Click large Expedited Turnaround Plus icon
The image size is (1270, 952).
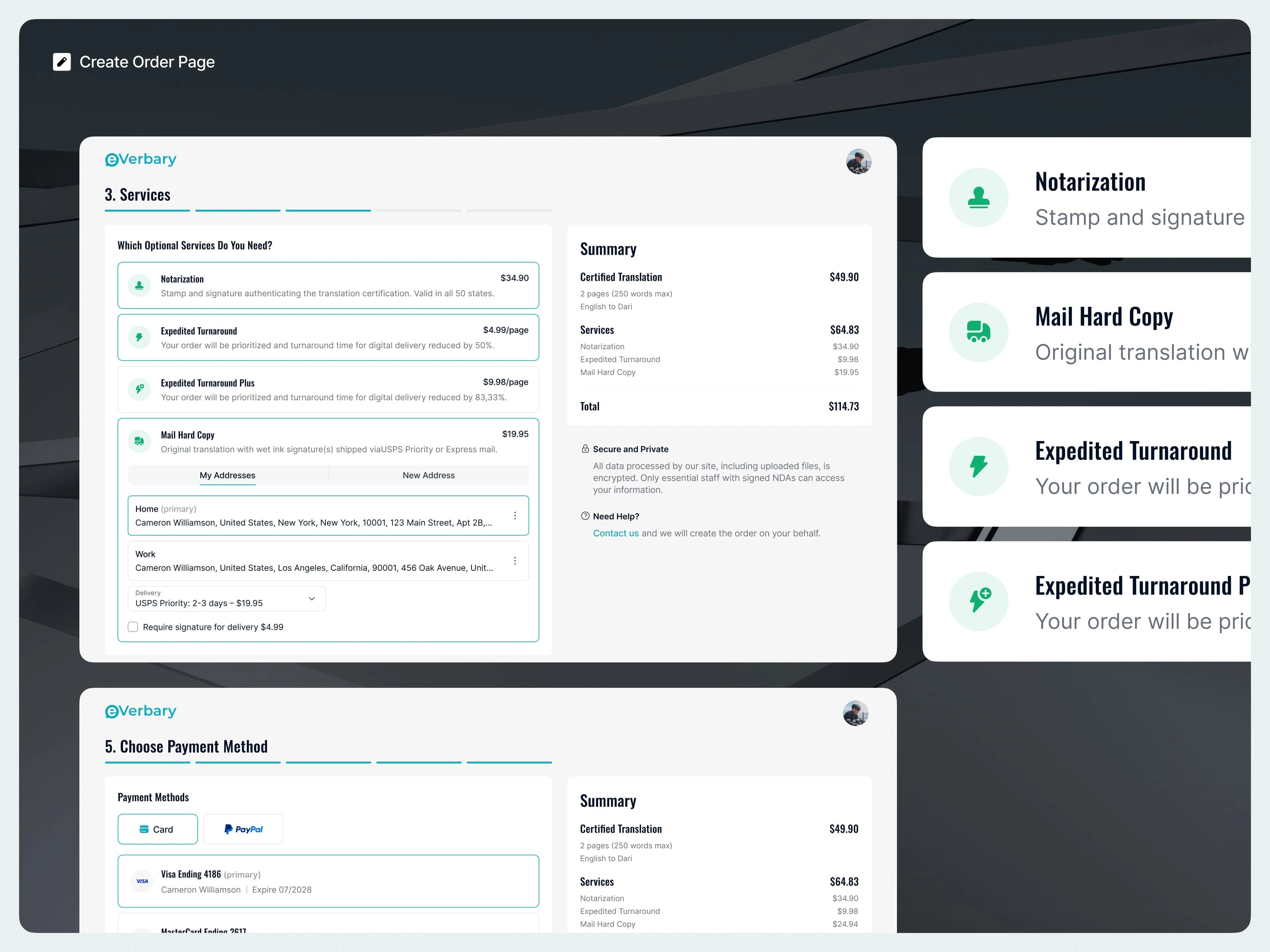(x=978, y=601)
